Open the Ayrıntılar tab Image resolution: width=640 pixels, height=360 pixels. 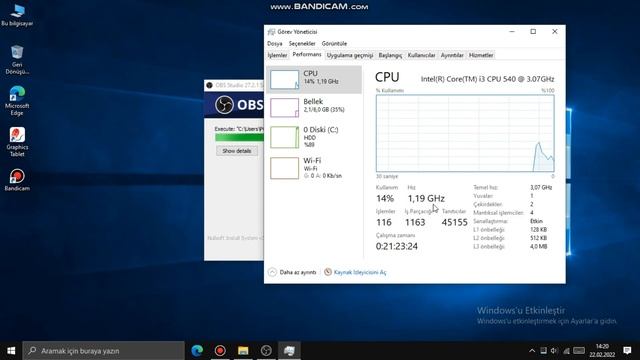pyautogui.click(x=452, y=55)
